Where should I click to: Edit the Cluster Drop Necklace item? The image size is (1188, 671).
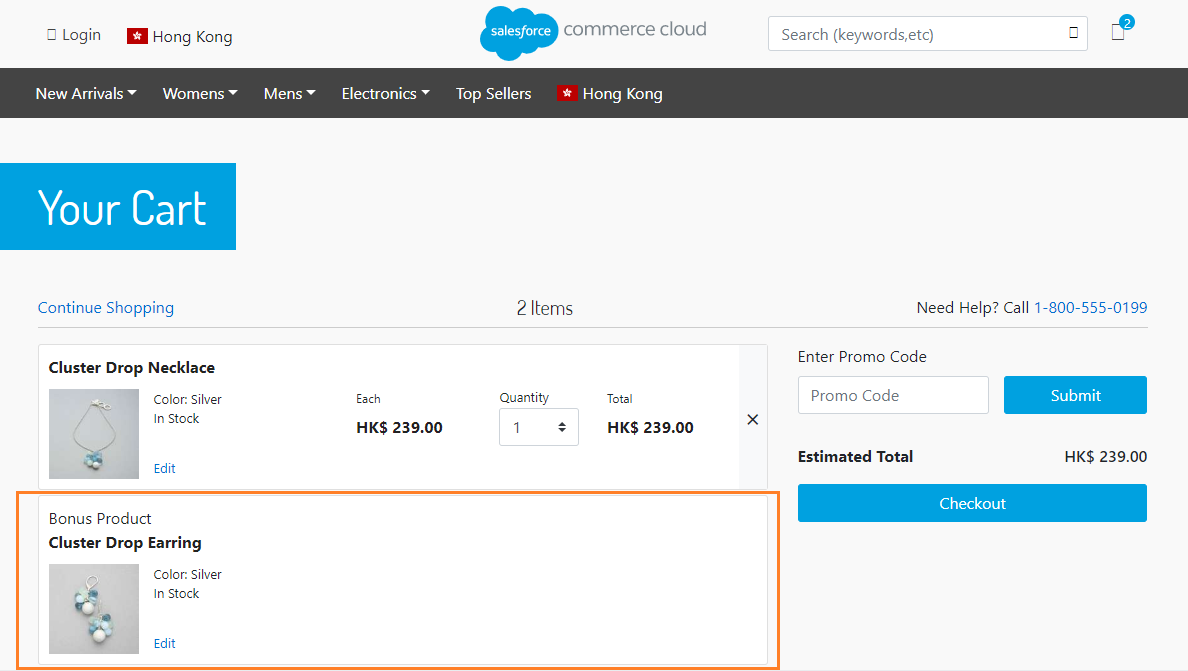pyautogui.click(x=165, y=468)
